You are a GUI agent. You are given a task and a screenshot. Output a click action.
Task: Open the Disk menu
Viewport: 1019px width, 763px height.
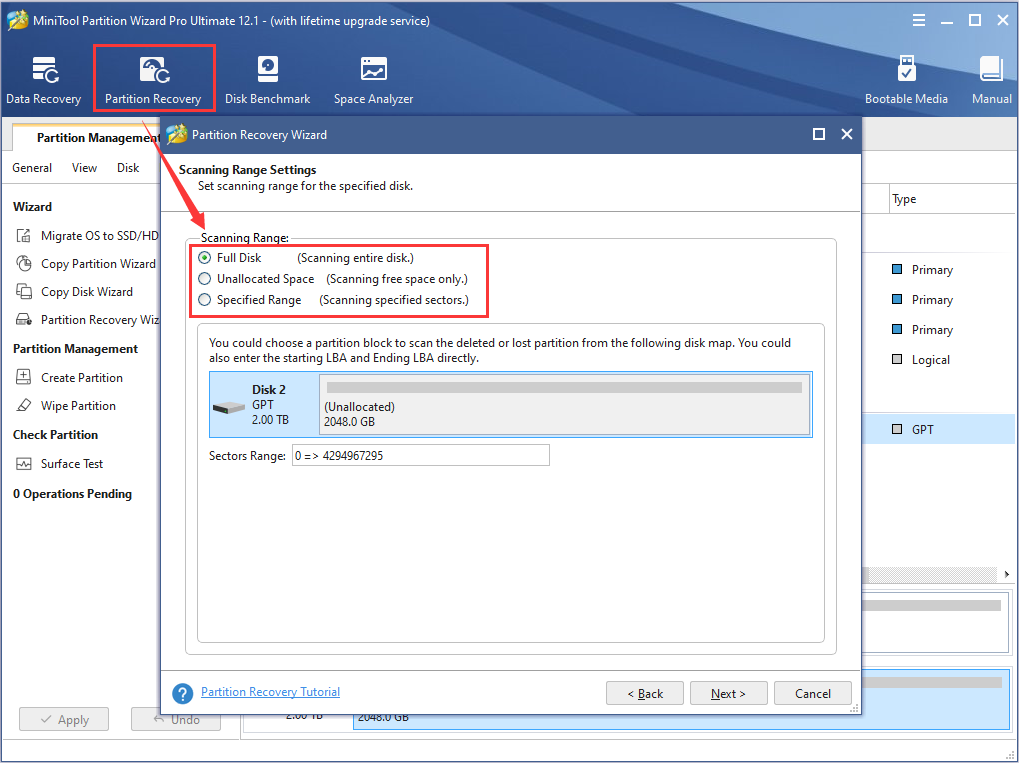pos(128,168)
